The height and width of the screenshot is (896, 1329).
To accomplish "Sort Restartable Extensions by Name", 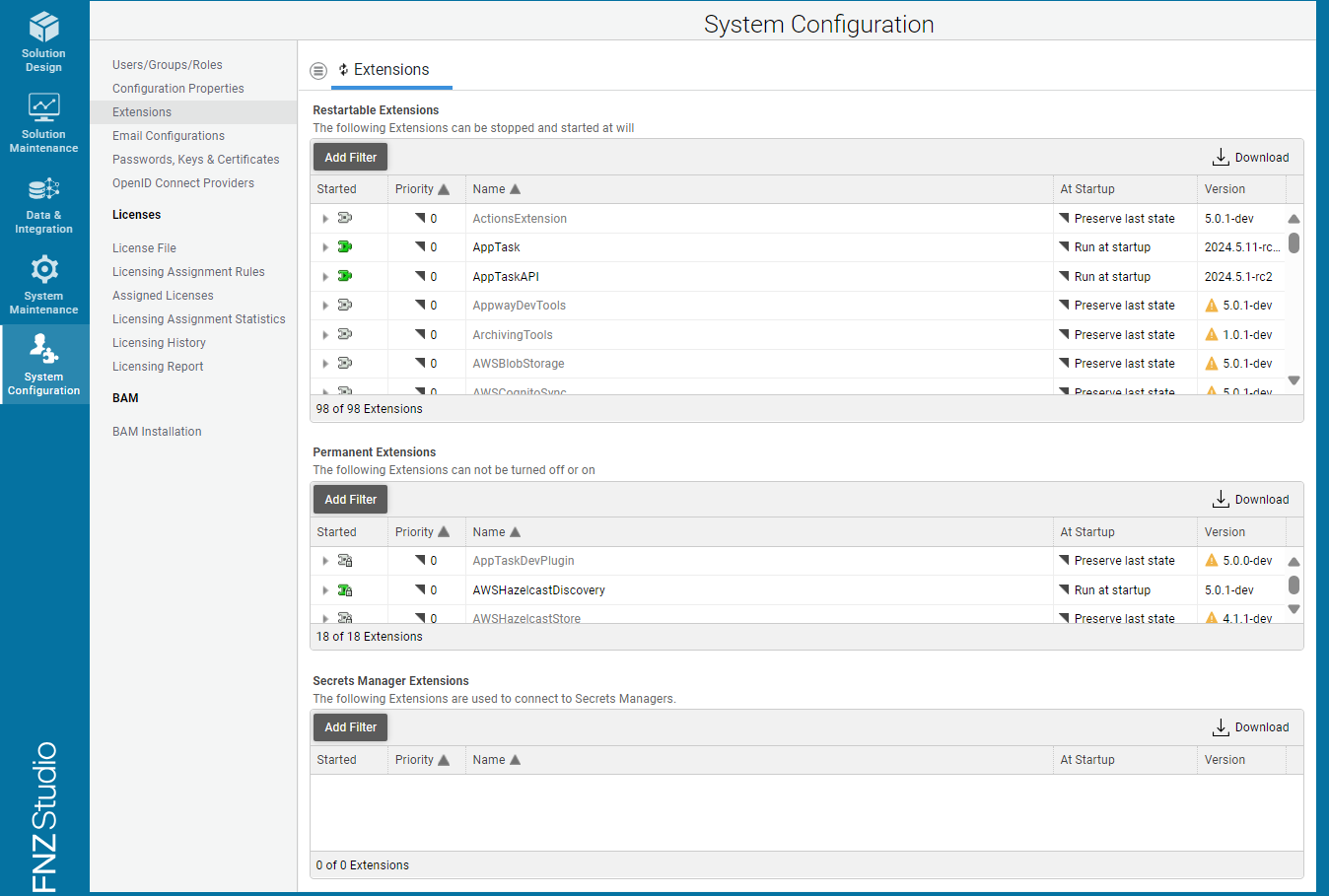I will click(496, 189).
